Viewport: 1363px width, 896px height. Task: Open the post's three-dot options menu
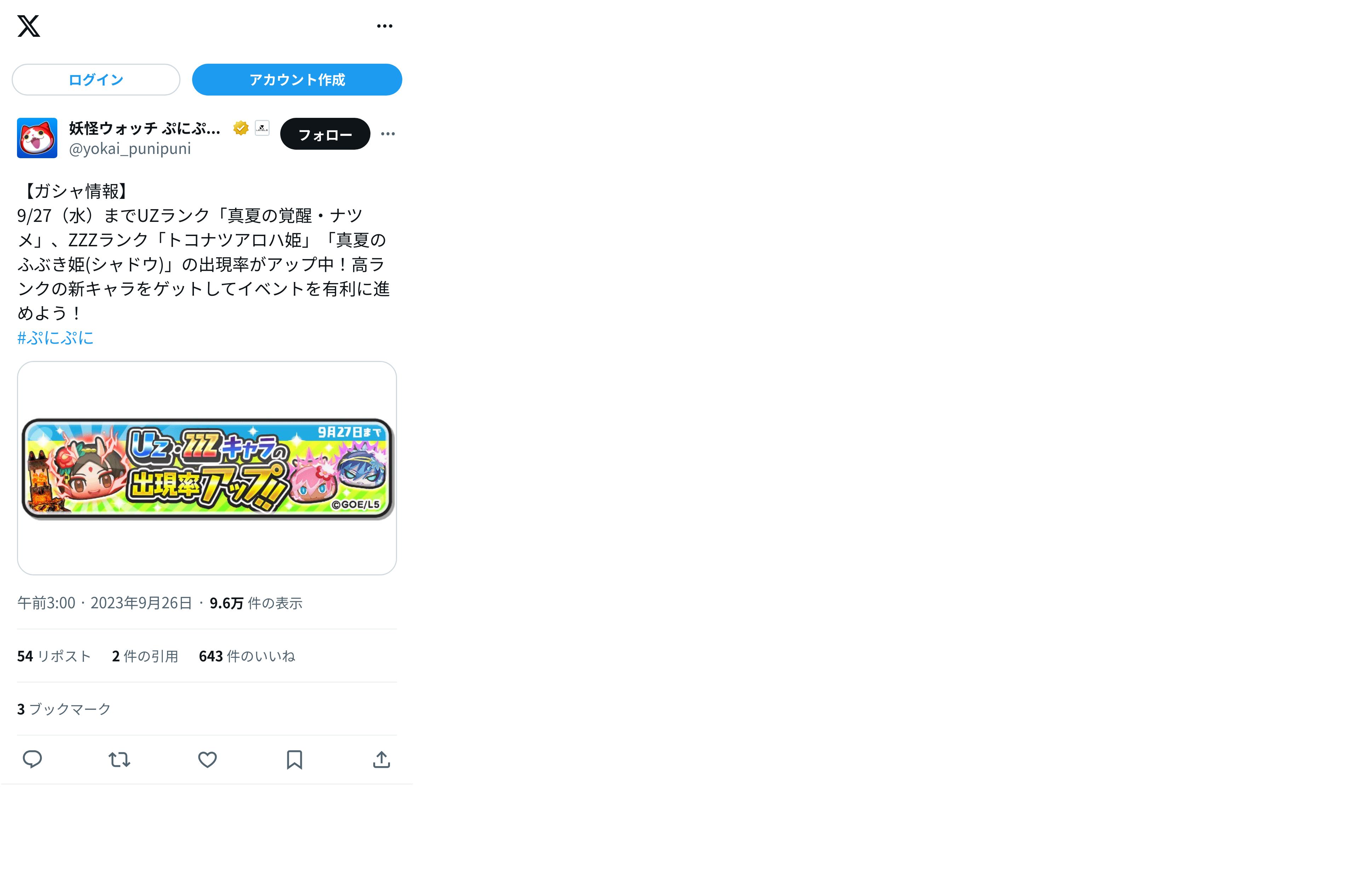pos(388,134)
